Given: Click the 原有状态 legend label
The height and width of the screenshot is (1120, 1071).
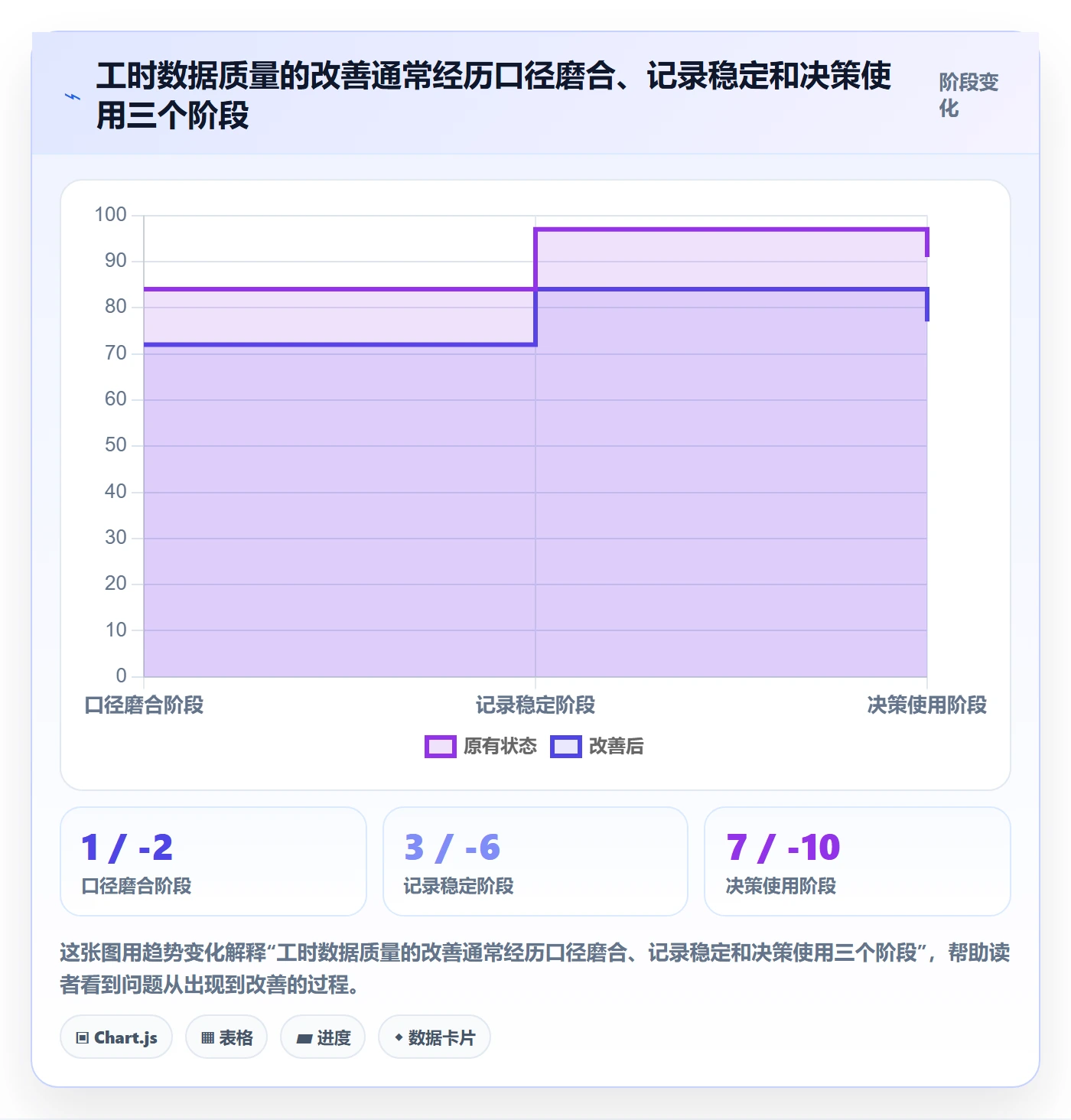Looking at the screenshot, I should pos(500,746).
